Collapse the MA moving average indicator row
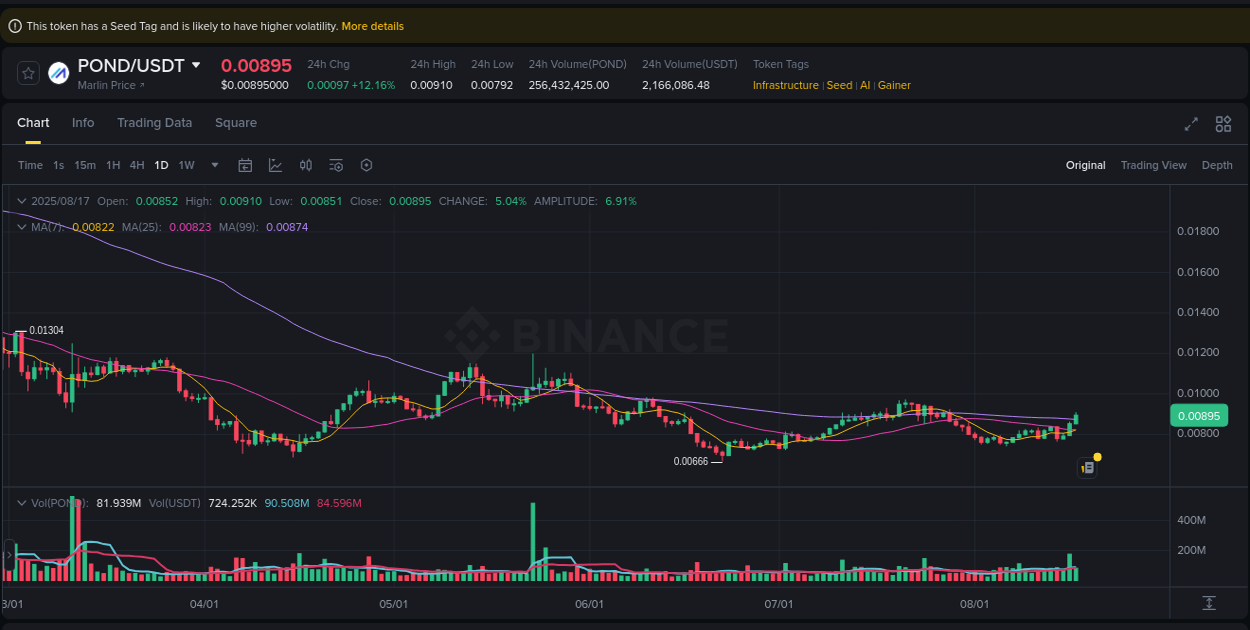Screen dimensions: 1250x630 pos(20,227)
